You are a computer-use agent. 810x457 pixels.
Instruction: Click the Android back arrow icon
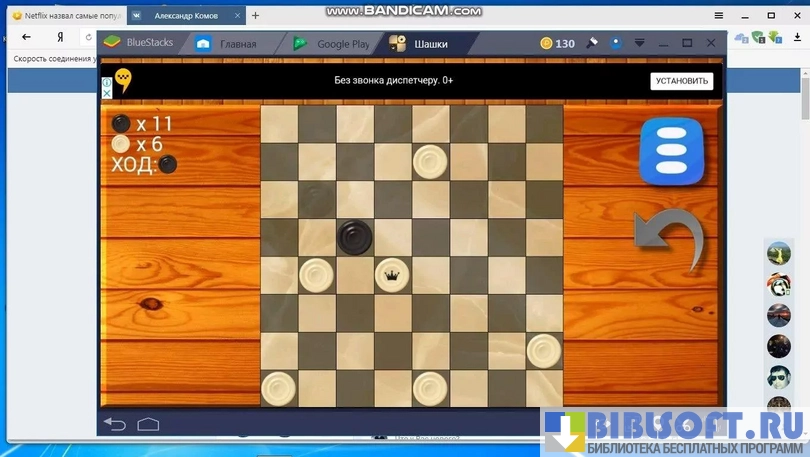click(115, 424)
